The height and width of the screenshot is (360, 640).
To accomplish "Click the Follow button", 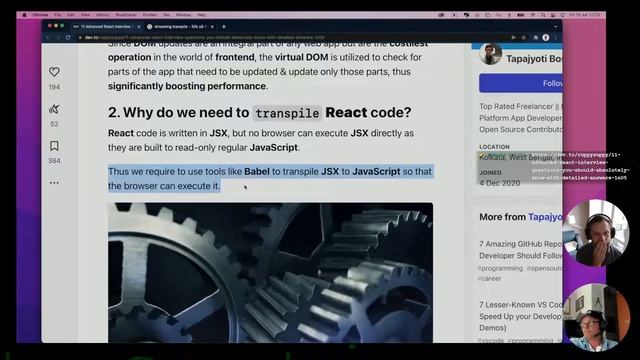I will click(521, 83).
